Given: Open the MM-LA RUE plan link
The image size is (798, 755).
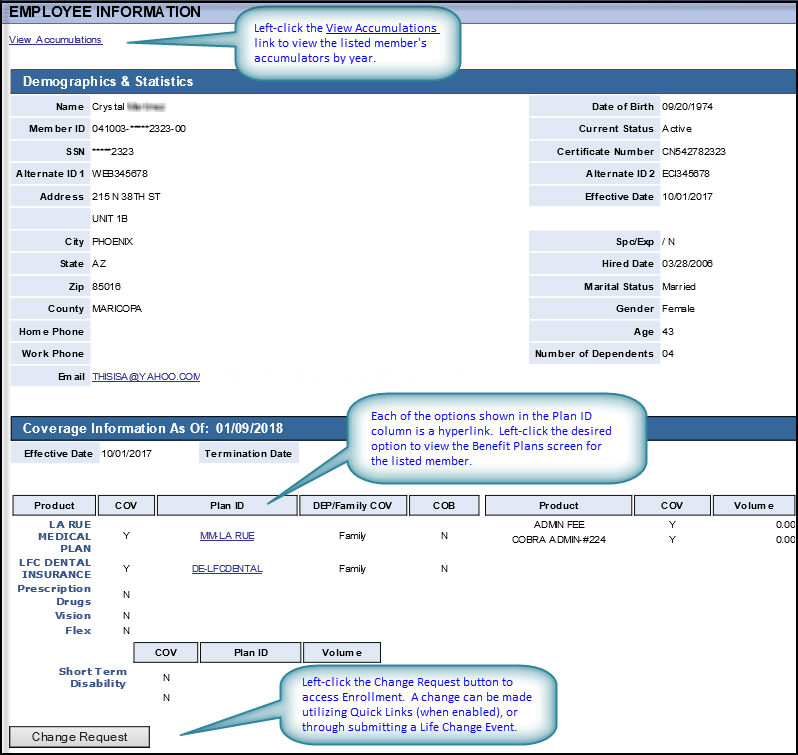Looking at the screenshot, I should [x=227, y=536].
